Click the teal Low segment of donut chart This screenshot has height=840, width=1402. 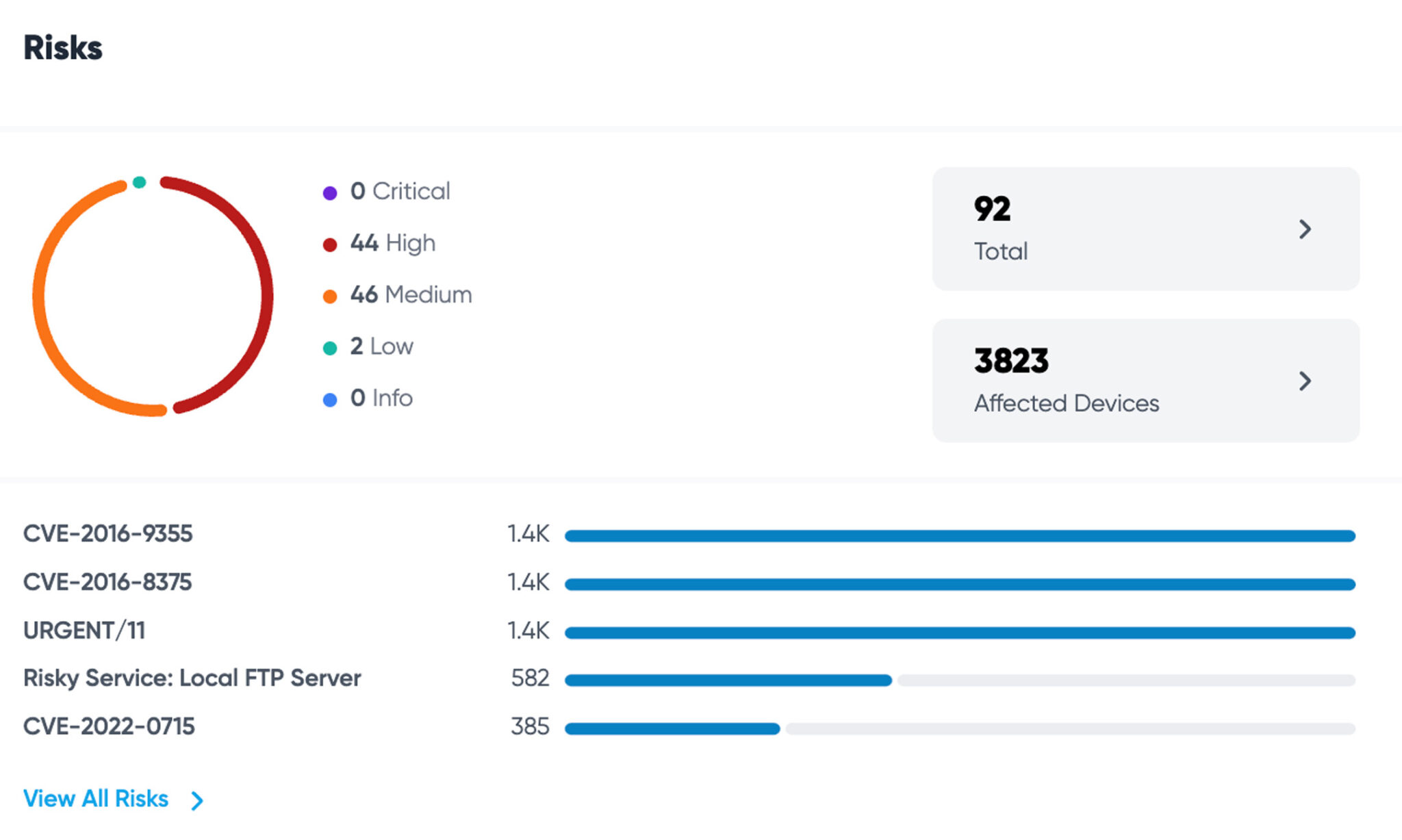click(x=139, y=182)
